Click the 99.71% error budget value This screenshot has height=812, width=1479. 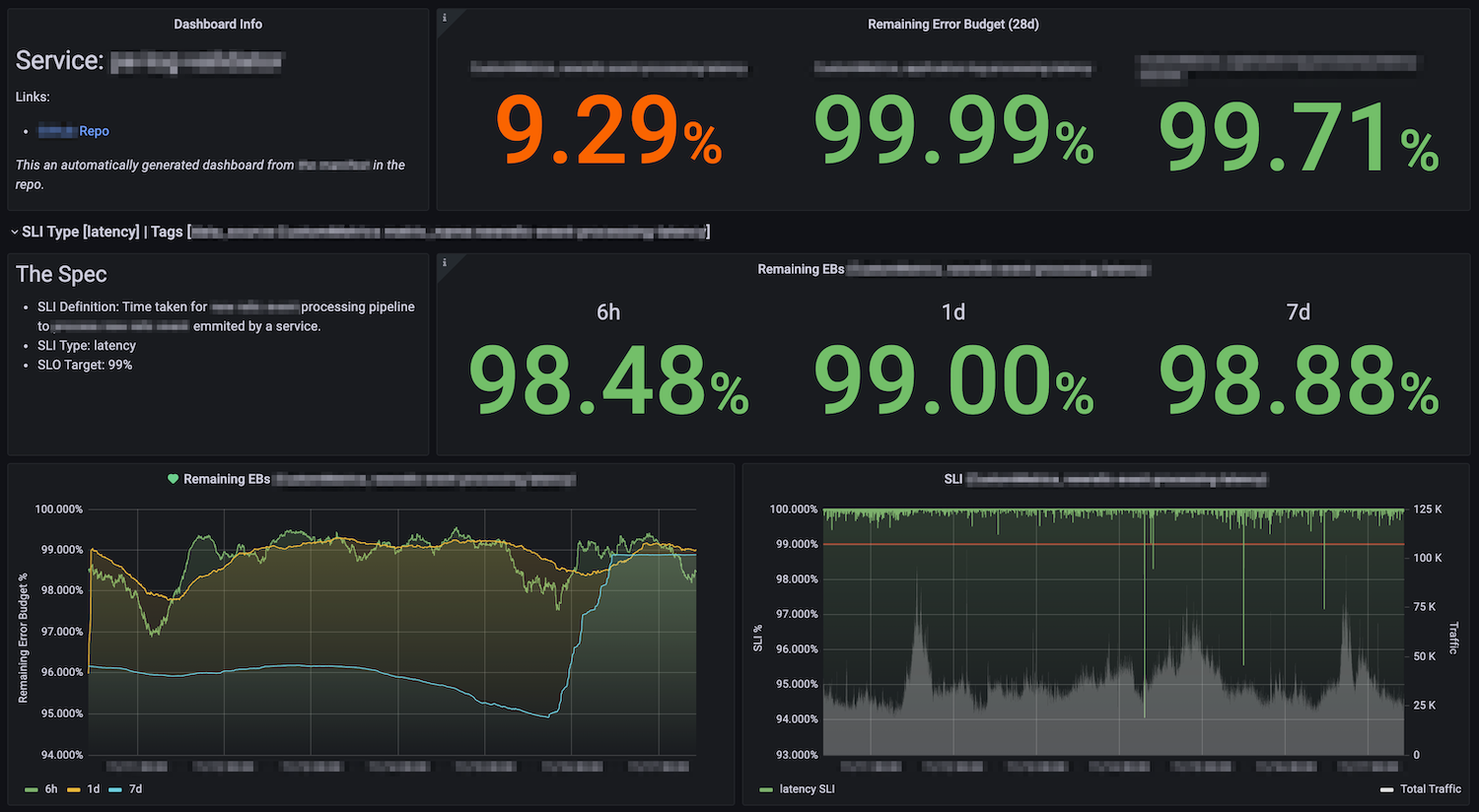click(1299, 137)
